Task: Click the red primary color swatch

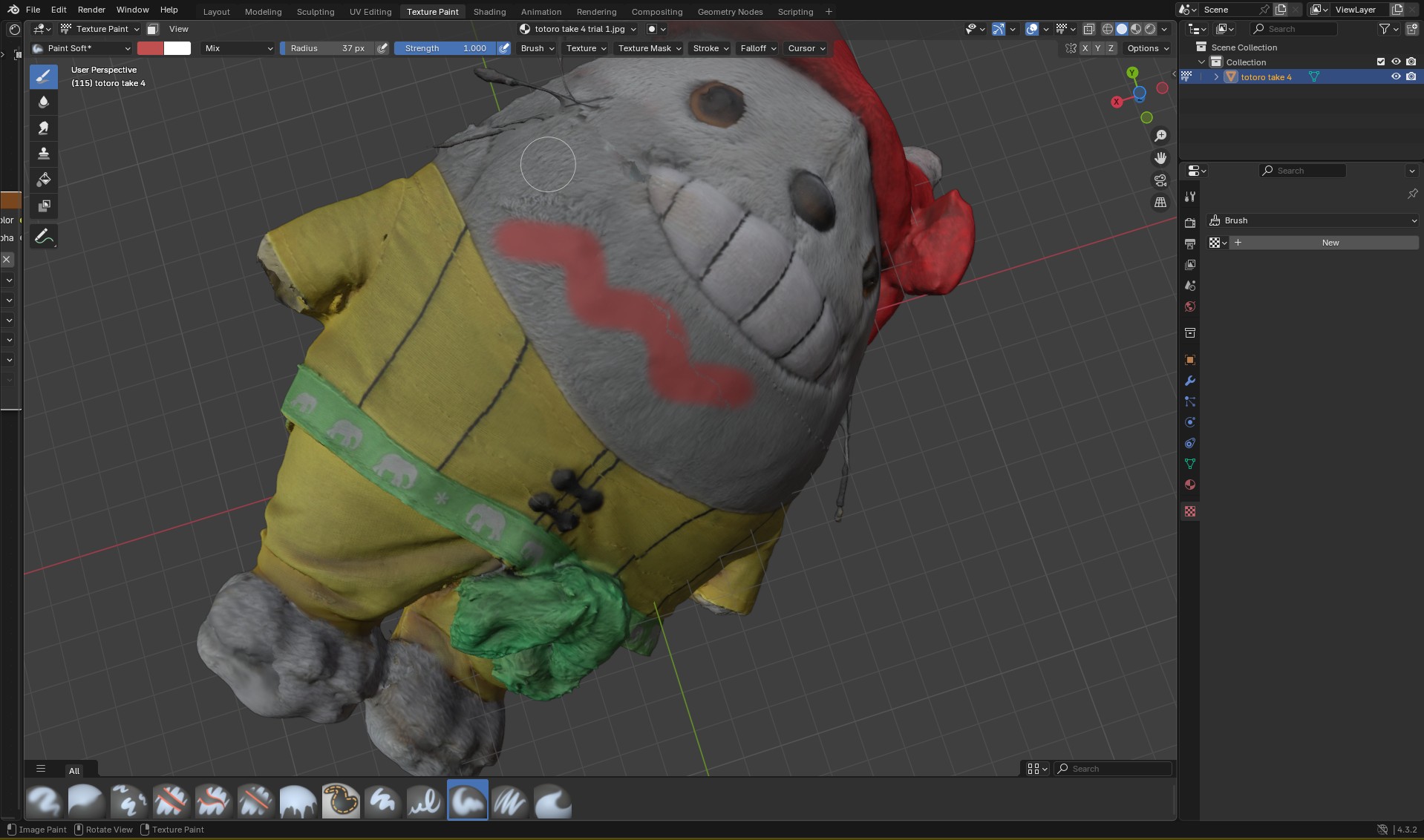Action: [150, 48]
